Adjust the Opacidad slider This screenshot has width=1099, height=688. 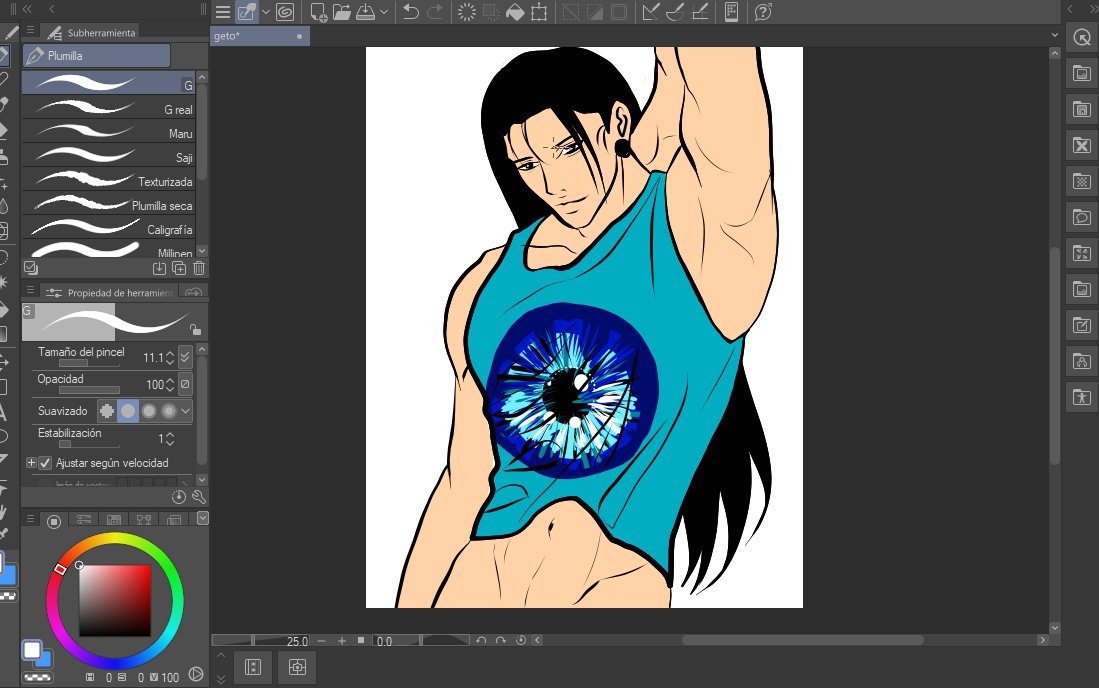[x=89, y=390]
